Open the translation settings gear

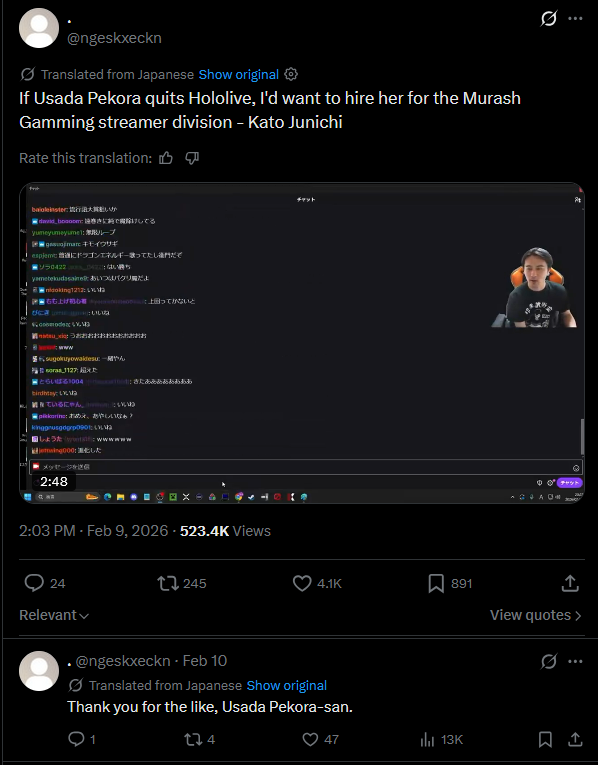291,74
